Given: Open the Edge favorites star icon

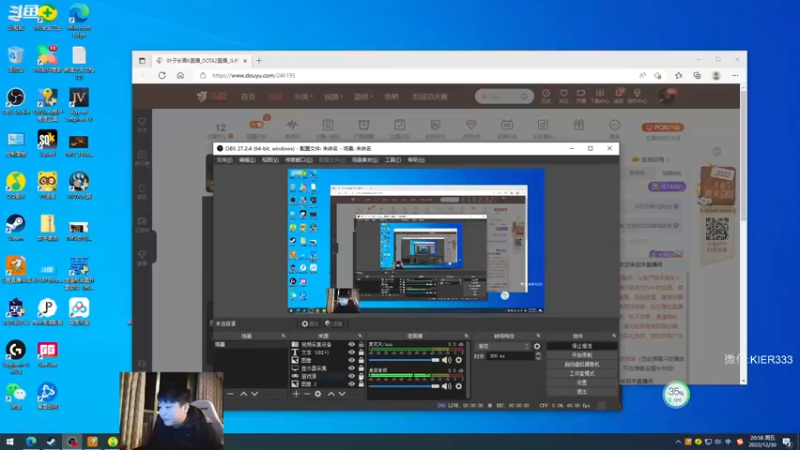Looking at the screenshot, I should pos(678,76).
